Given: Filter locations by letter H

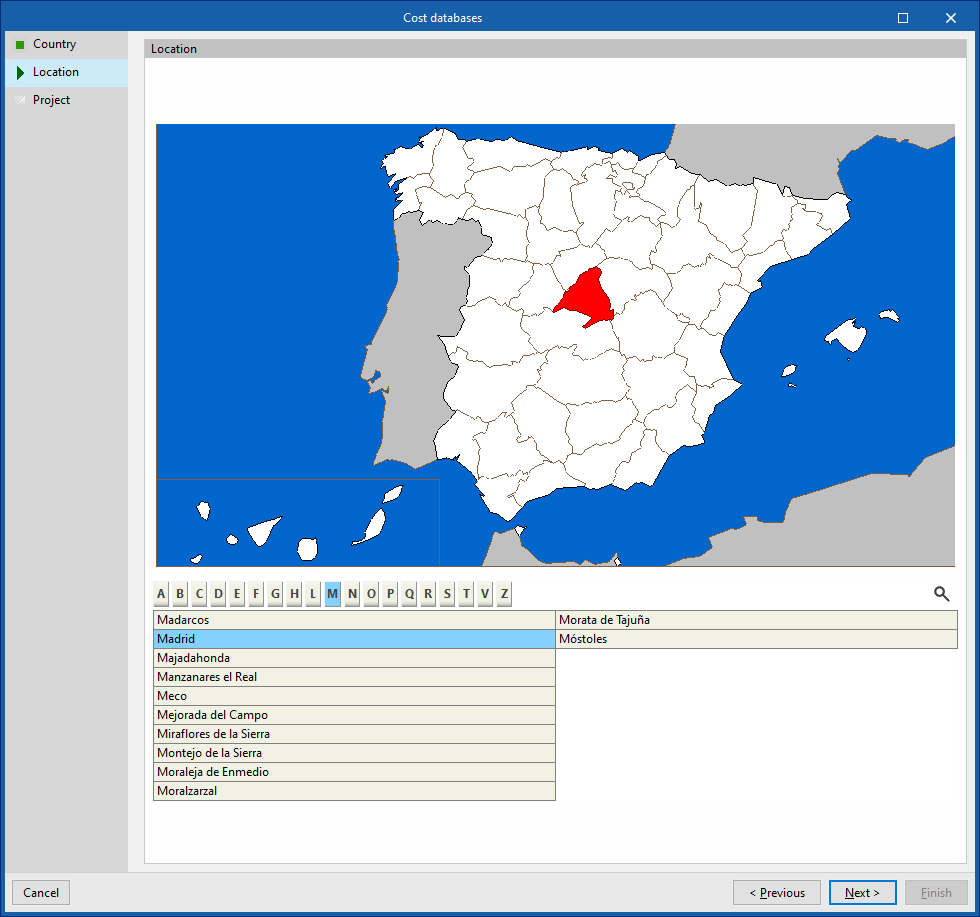Looking at the screenshot, I should point(294,593).
